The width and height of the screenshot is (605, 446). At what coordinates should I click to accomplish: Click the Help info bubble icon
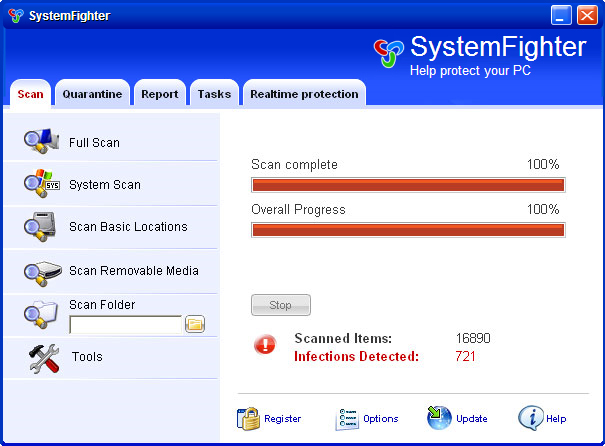point(531,418)
